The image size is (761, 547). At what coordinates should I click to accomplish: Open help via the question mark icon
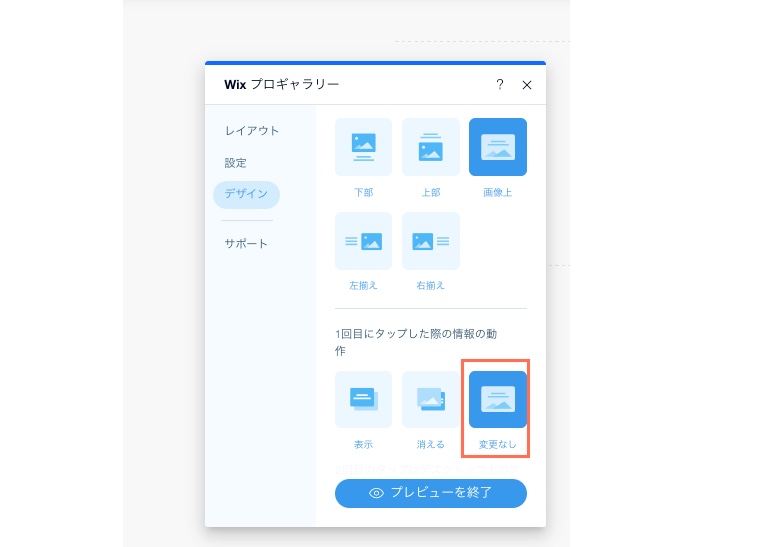pyautogui.click(x=500, y=85)
